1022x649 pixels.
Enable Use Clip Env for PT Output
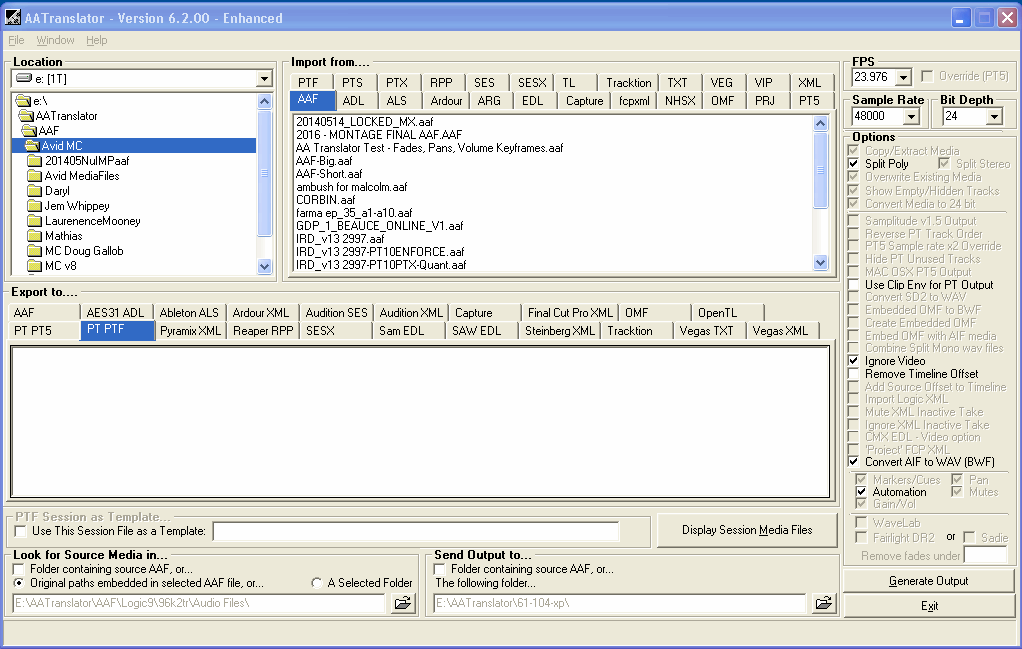click(853, 285)
